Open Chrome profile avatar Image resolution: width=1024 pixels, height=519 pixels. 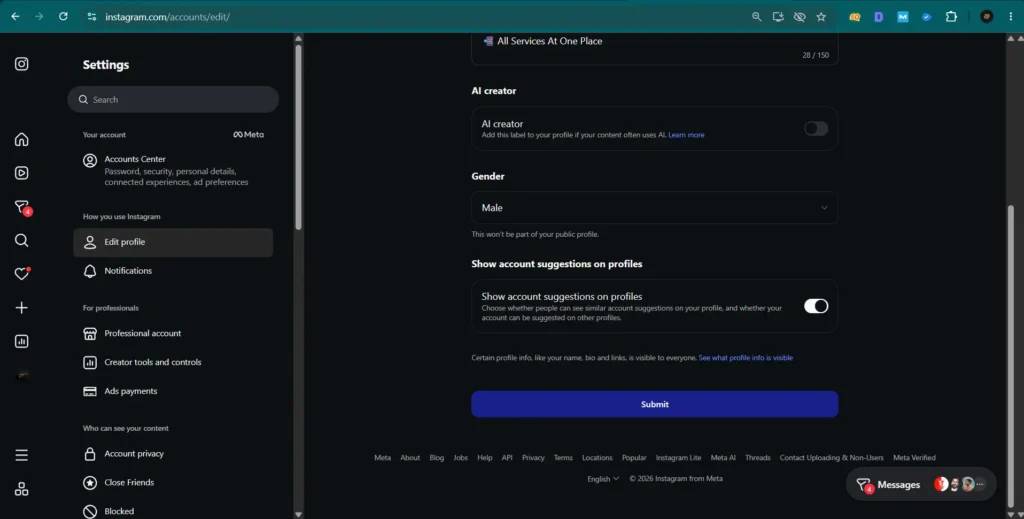[987, 17]
